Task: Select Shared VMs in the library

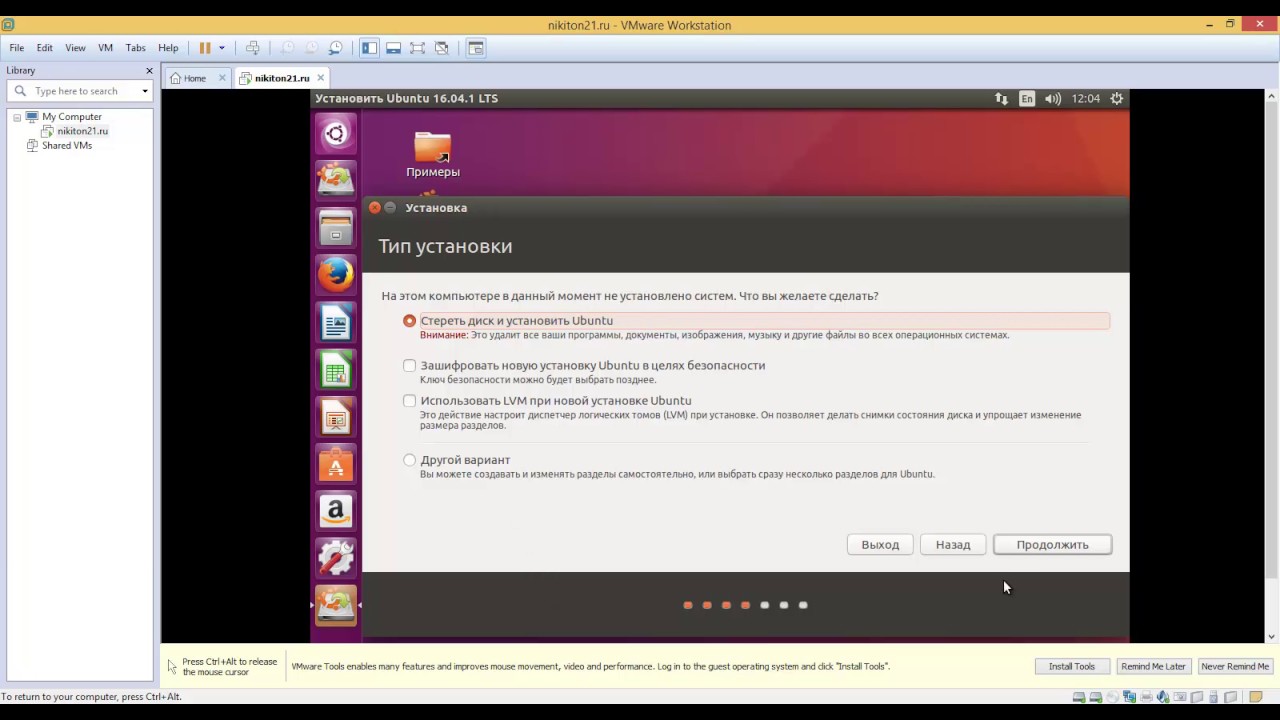Action: click(67, 145)
